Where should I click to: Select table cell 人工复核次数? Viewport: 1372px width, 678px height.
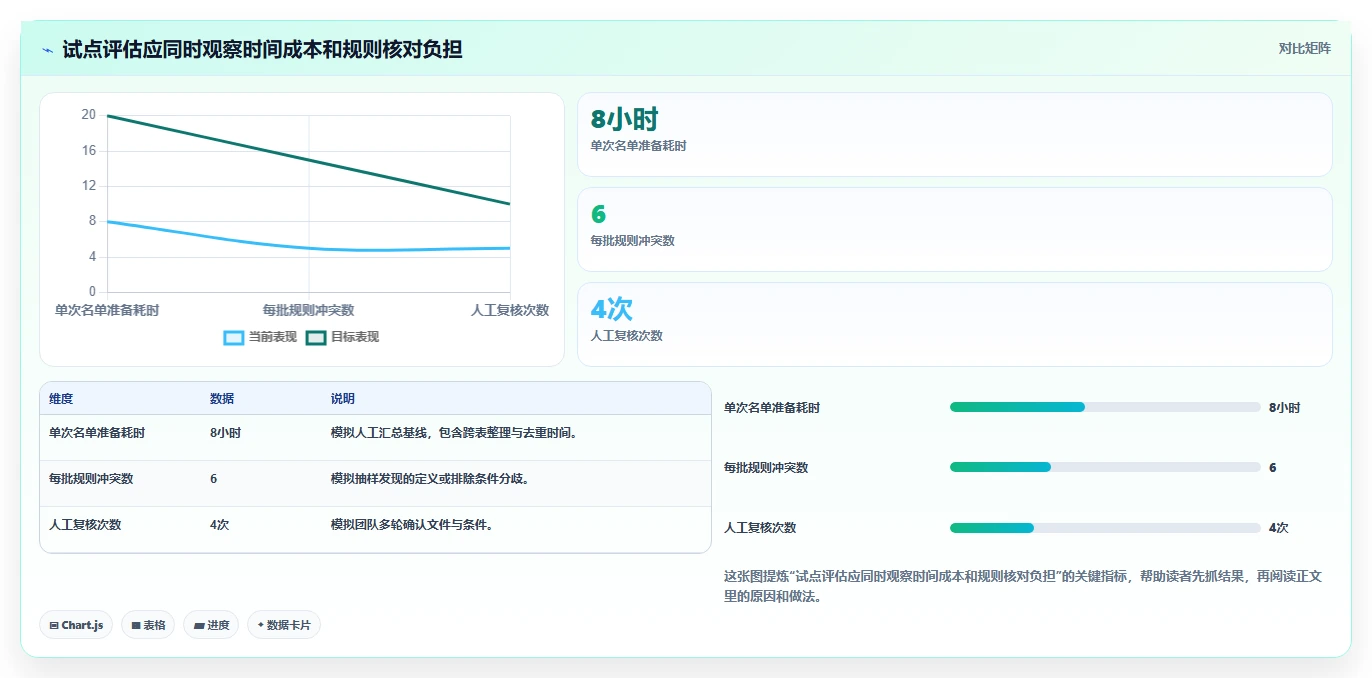(85, 524)
